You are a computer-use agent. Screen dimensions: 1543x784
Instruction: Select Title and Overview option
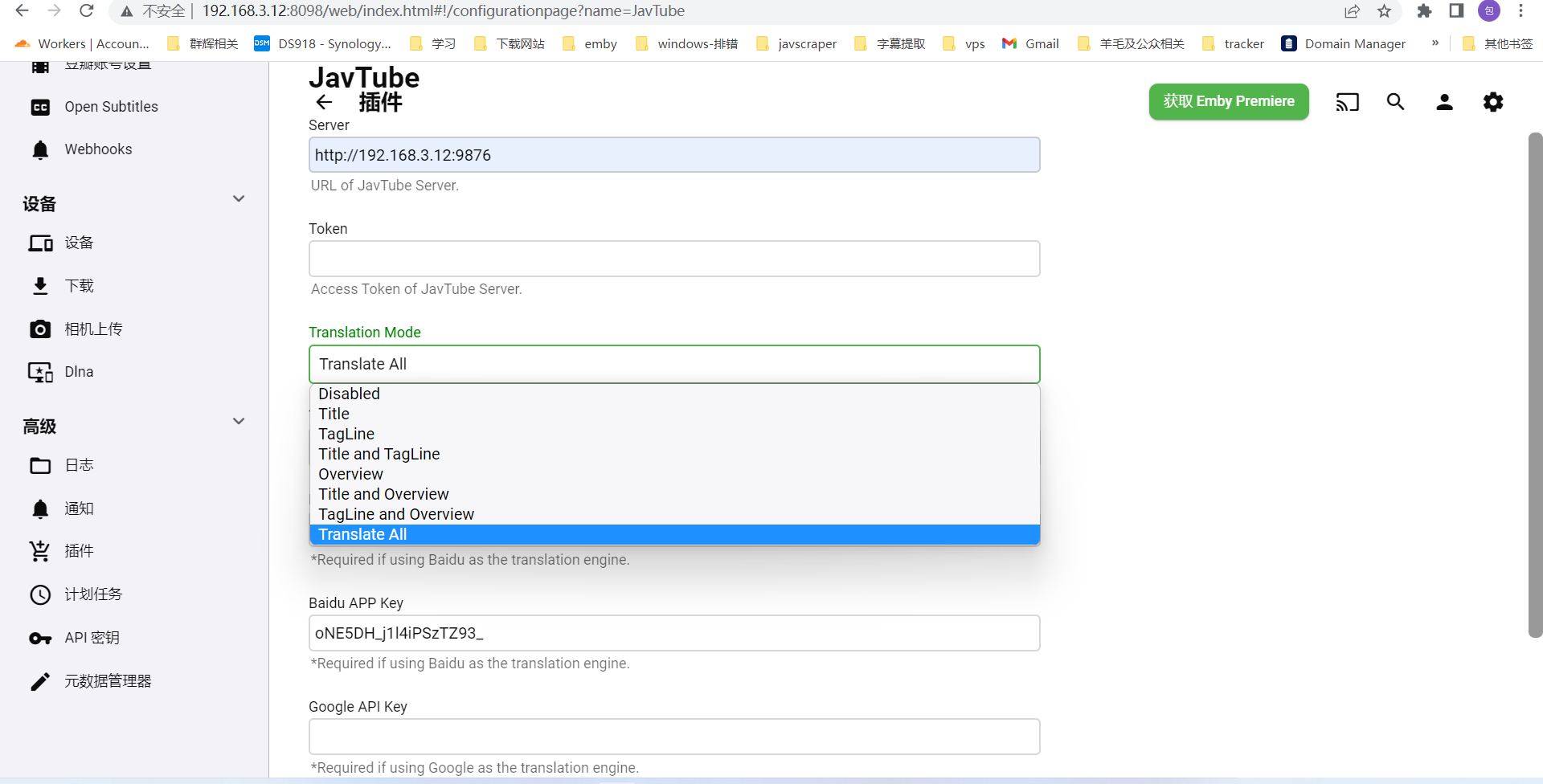674,494
